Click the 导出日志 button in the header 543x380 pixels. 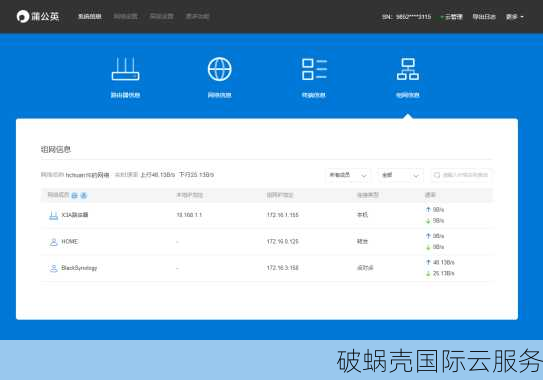[484, 17]
